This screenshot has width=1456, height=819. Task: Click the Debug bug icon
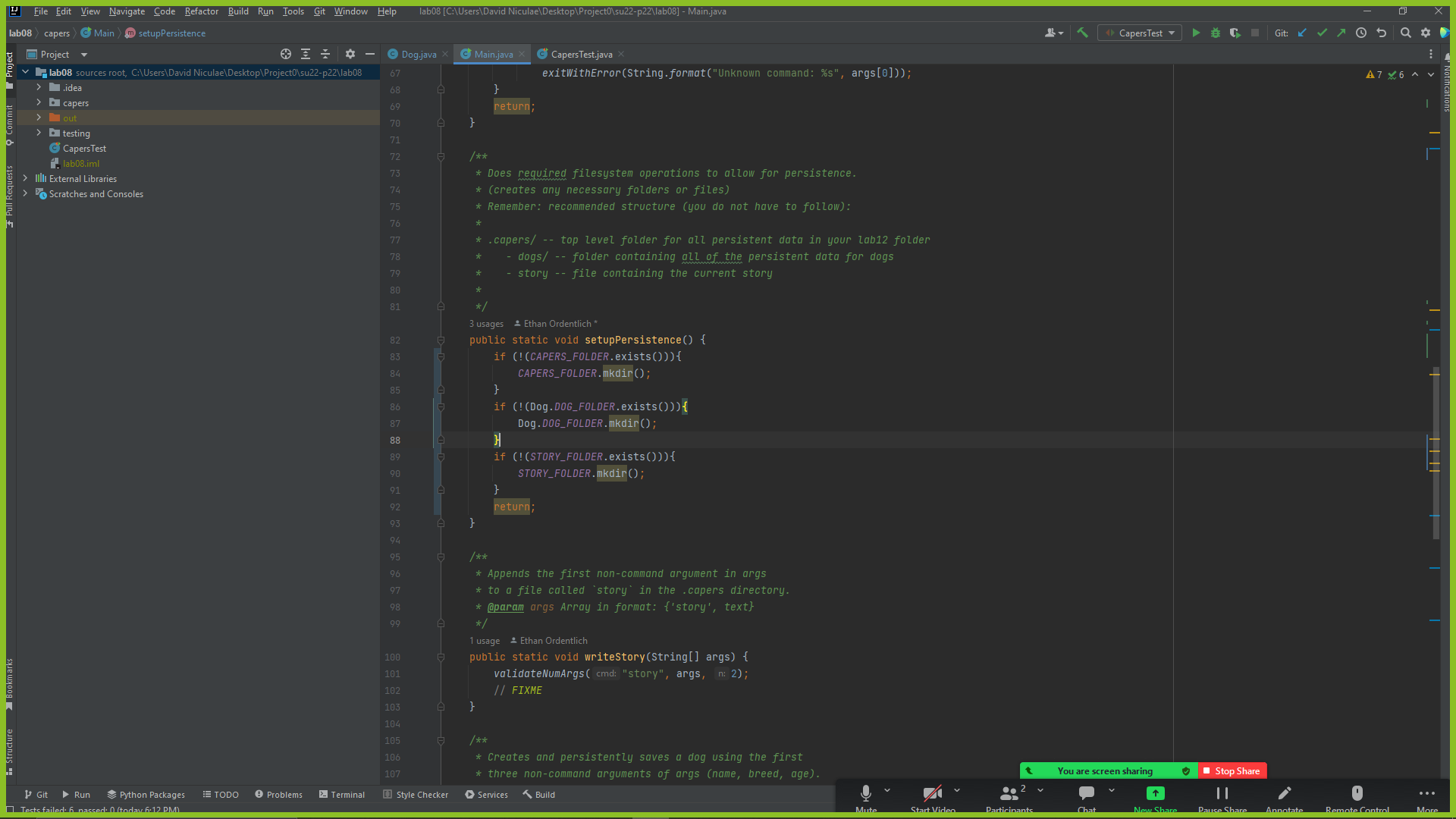coord(1216,33)
